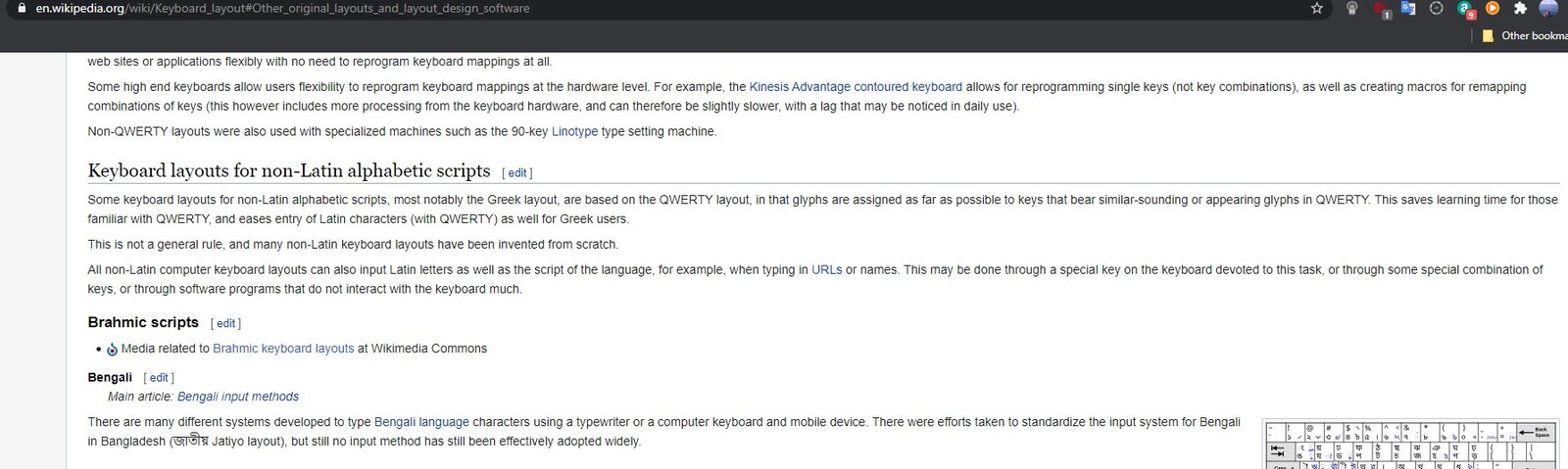
Task: Open the orange play button extension
Action: [x=1493, y=9]
